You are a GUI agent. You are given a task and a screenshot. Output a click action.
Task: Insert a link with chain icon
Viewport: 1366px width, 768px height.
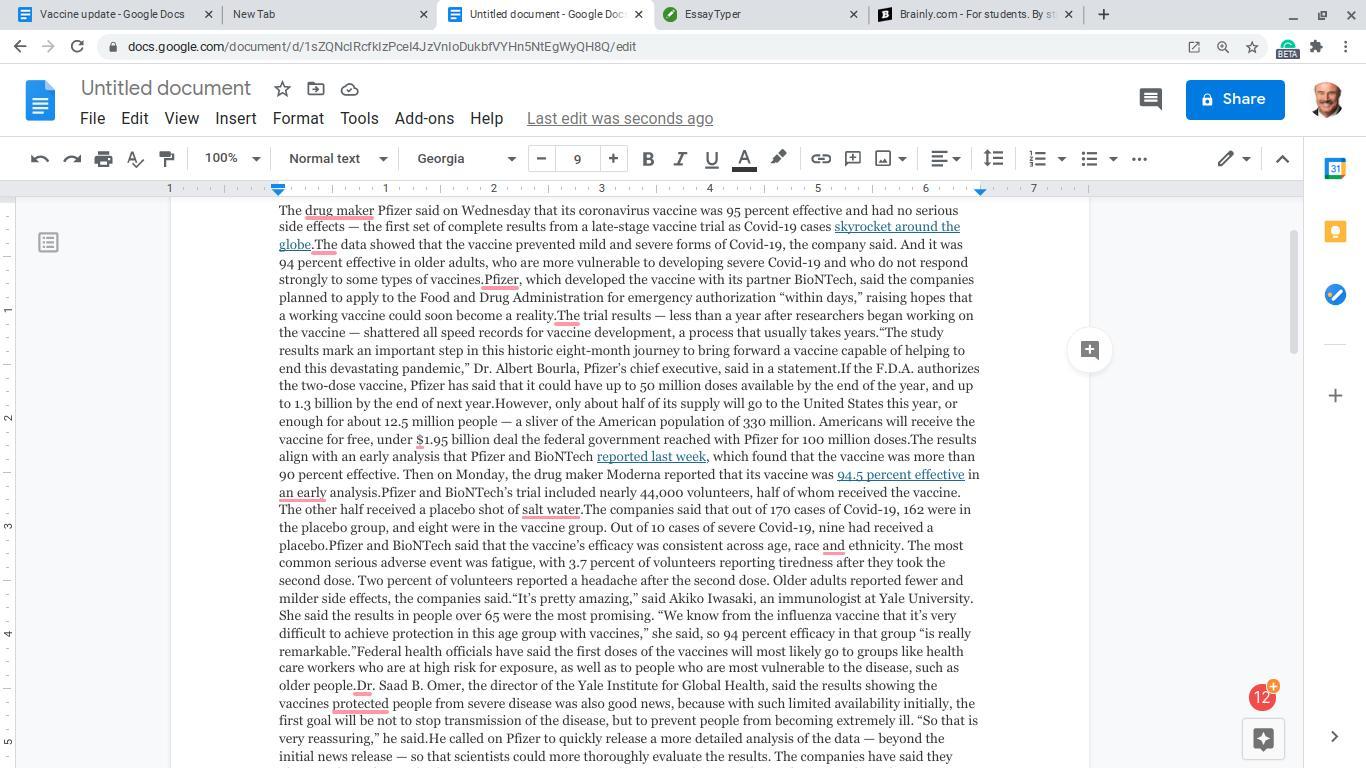[x=821, y=159]
